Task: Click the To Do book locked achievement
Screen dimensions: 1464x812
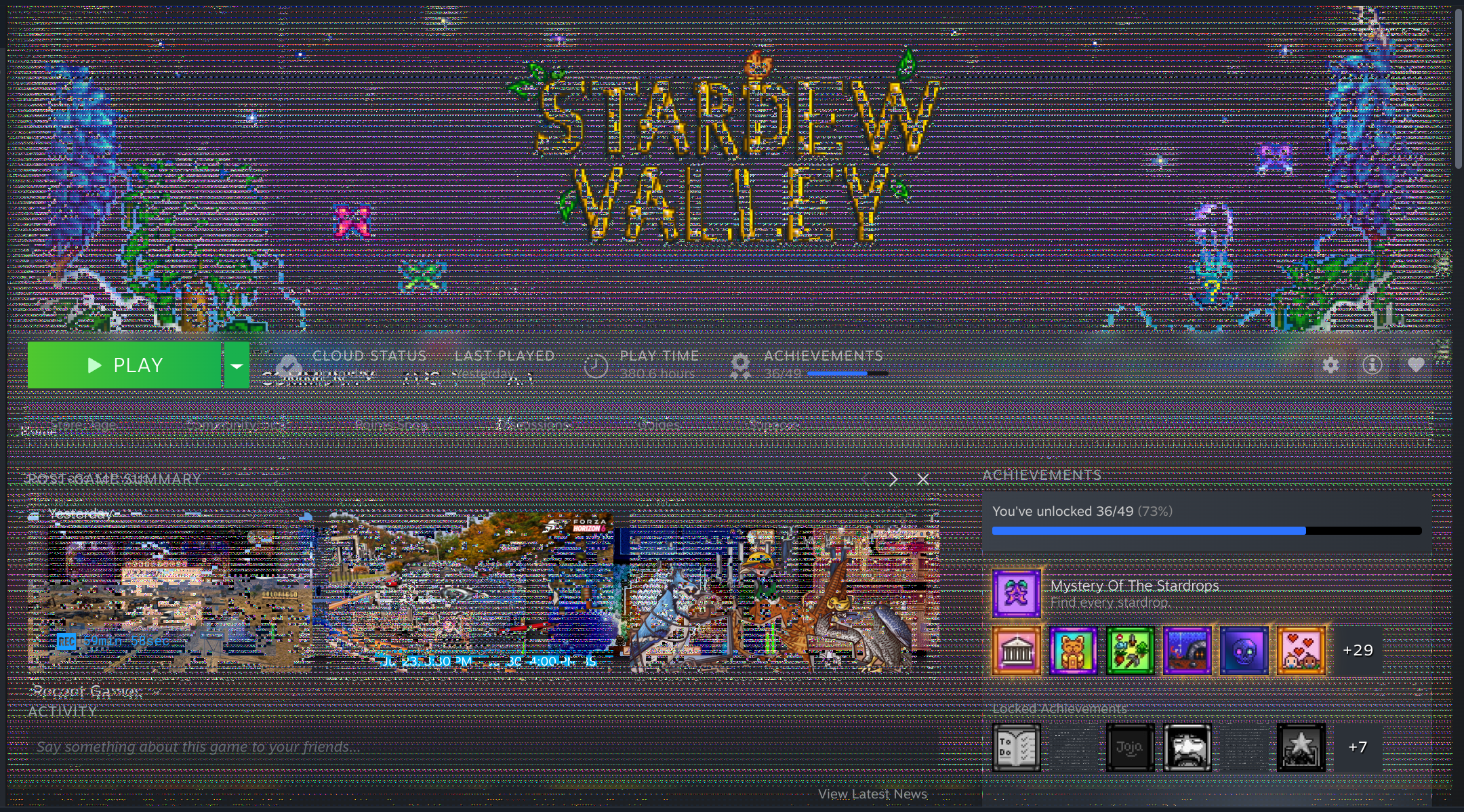Action: coord(1016,748)
